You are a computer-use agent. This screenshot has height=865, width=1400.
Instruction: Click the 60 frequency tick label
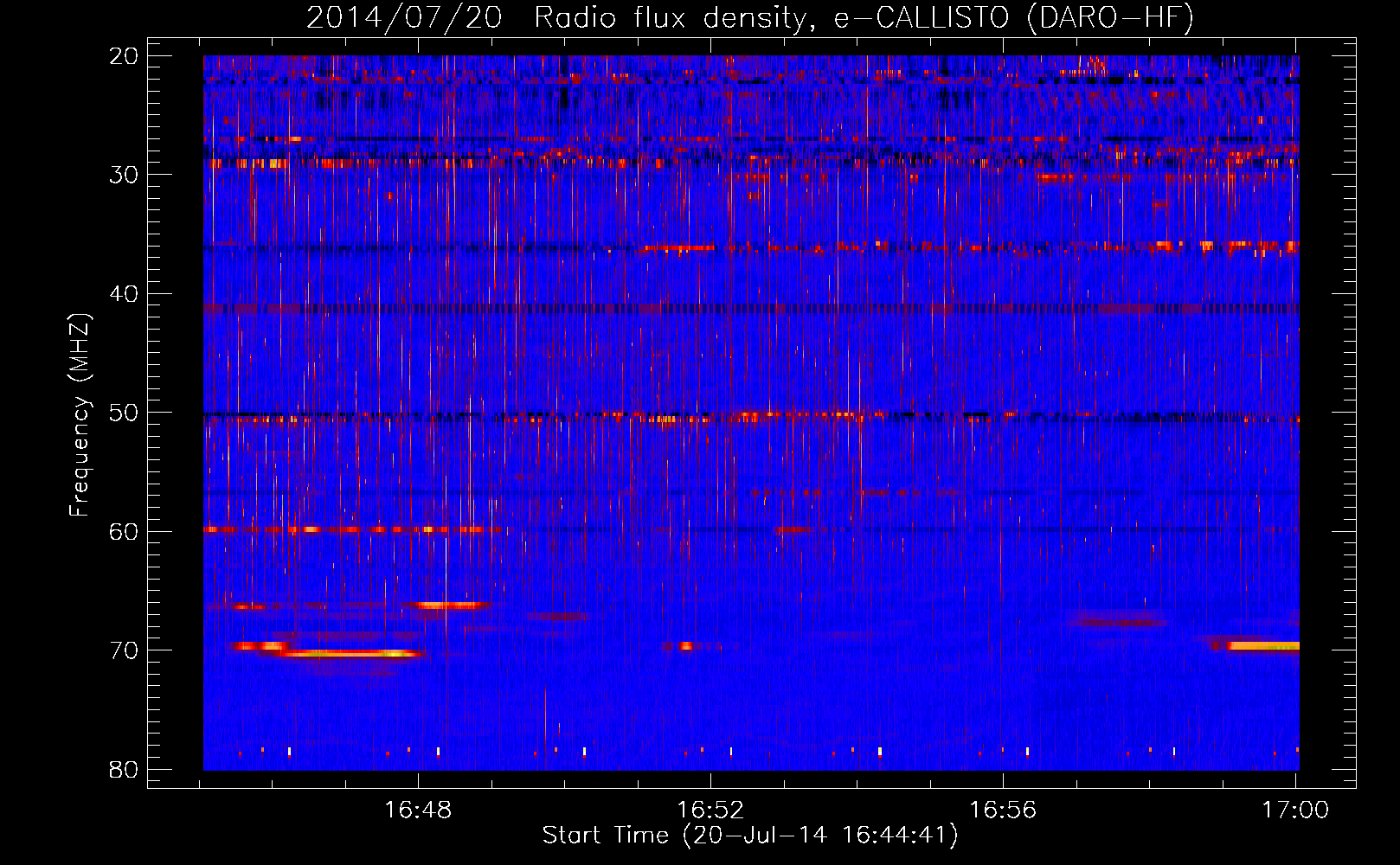click(x=124, y=531)
